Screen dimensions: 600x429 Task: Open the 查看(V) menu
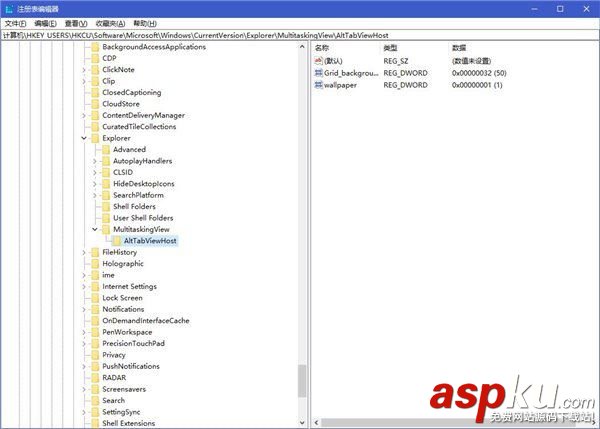(76, 24)
